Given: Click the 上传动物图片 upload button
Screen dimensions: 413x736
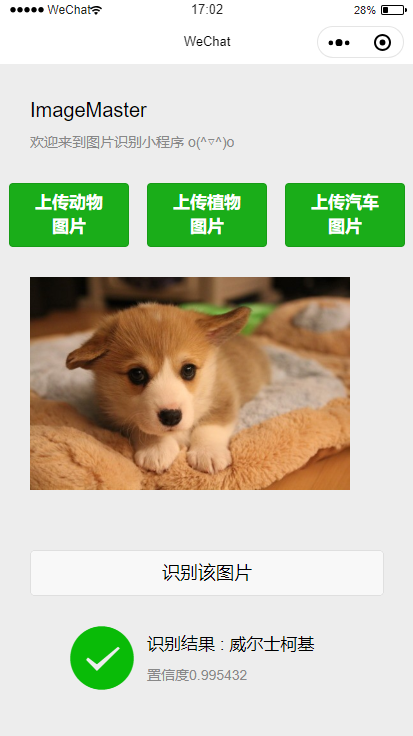Looking at the screenshot, I should (x=69, y=215).
